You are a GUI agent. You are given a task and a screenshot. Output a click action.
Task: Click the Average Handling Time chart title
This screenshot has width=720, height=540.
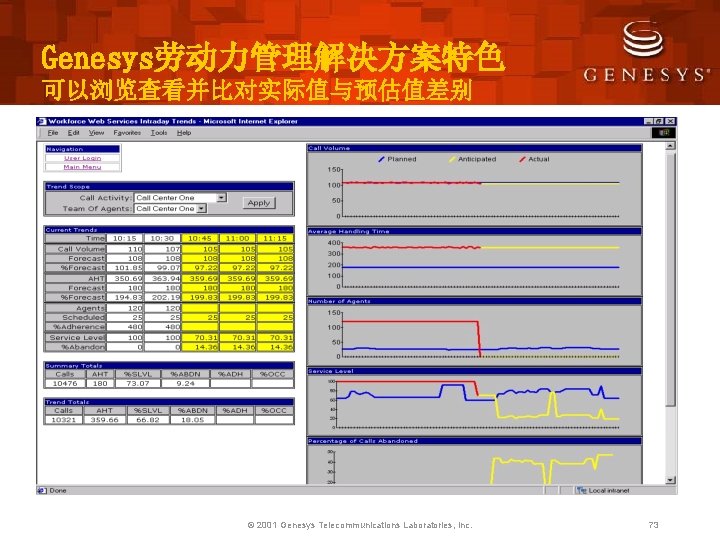point(349,231)
